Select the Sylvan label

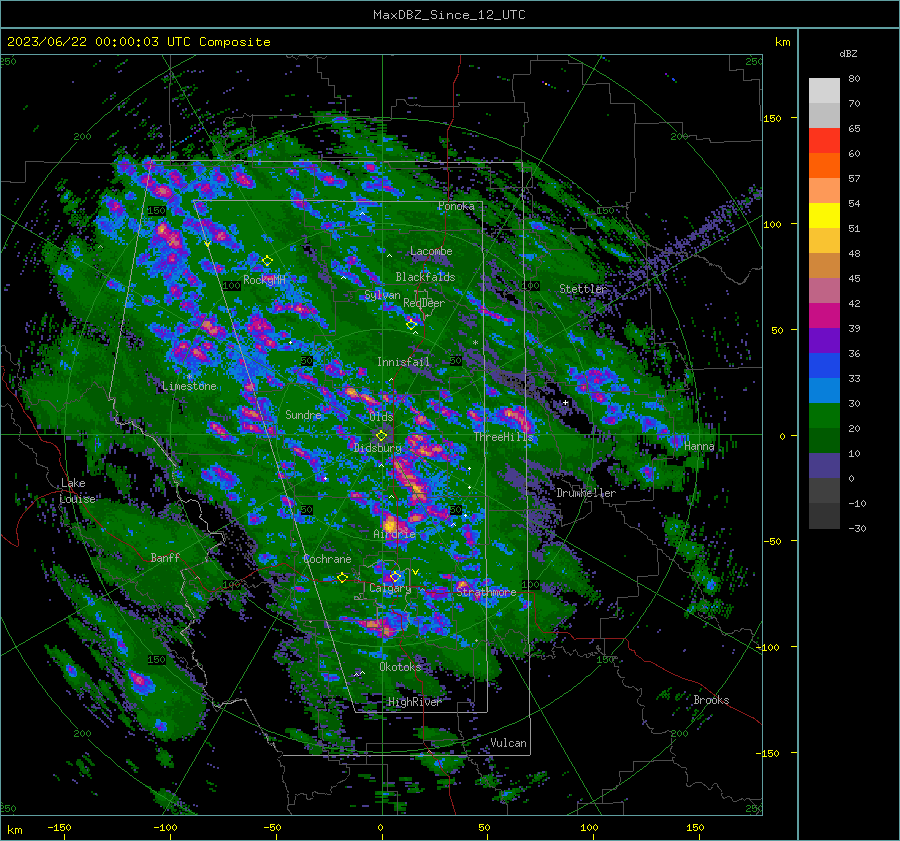point(382,295)
